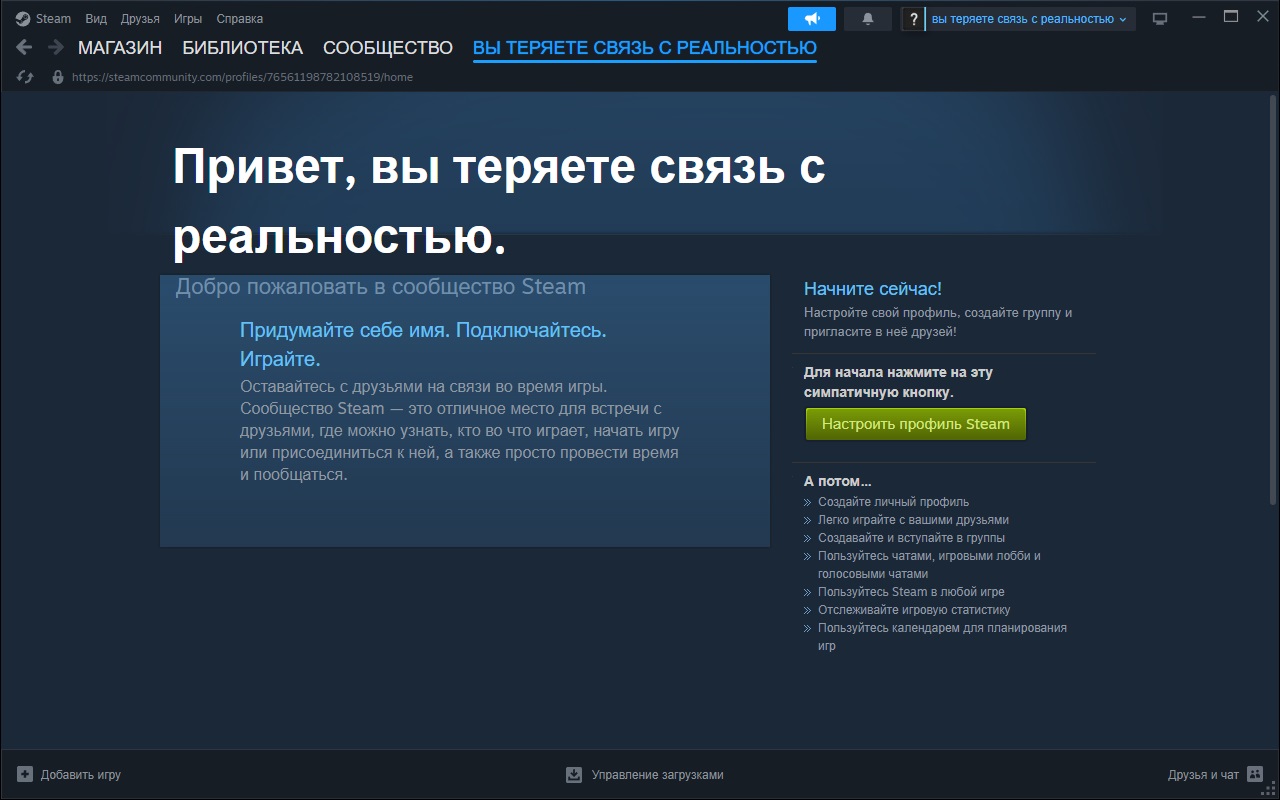Click the Big Picture monitor icon
This screenshot has width=1280, height=800.
(x=1160, y=19)
